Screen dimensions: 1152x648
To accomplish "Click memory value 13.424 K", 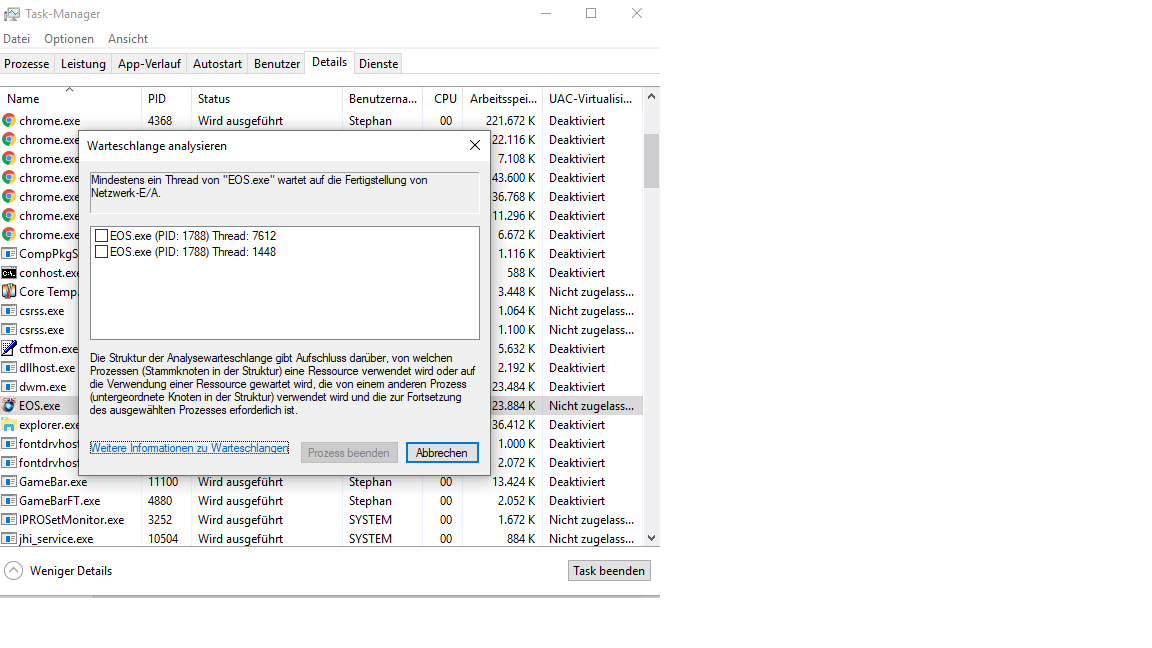I will (514, 482).
